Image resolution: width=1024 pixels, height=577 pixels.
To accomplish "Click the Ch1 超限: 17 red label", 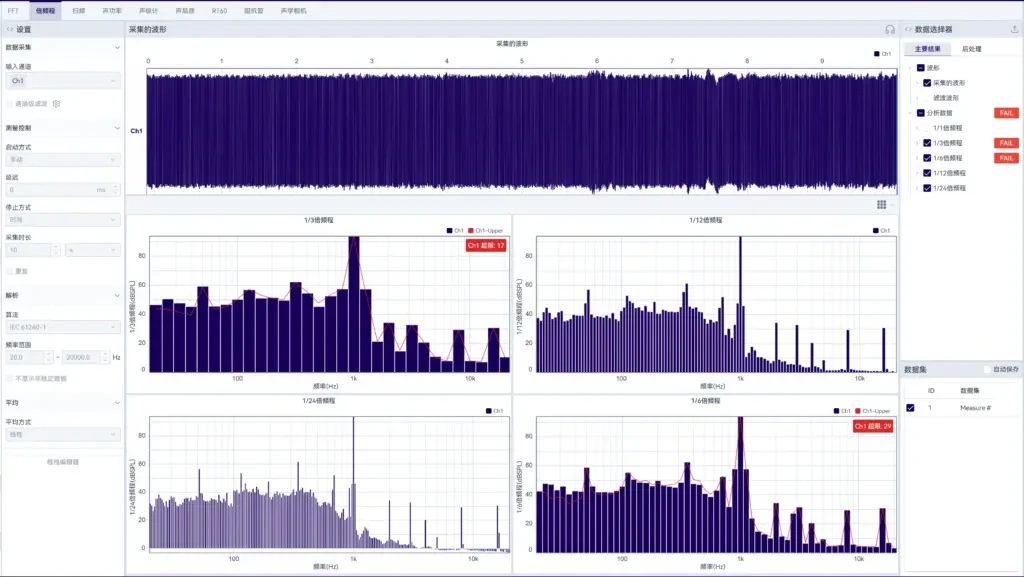I will (486, 245).
